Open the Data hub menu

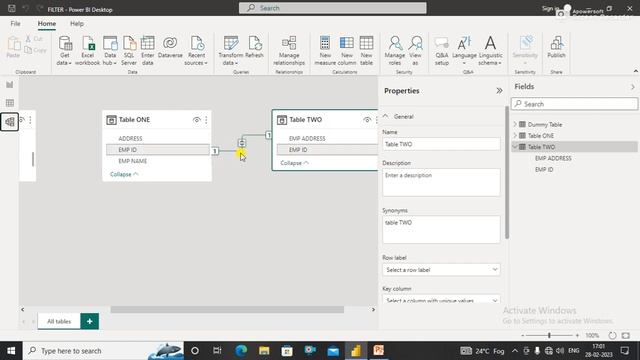[110, 51]
